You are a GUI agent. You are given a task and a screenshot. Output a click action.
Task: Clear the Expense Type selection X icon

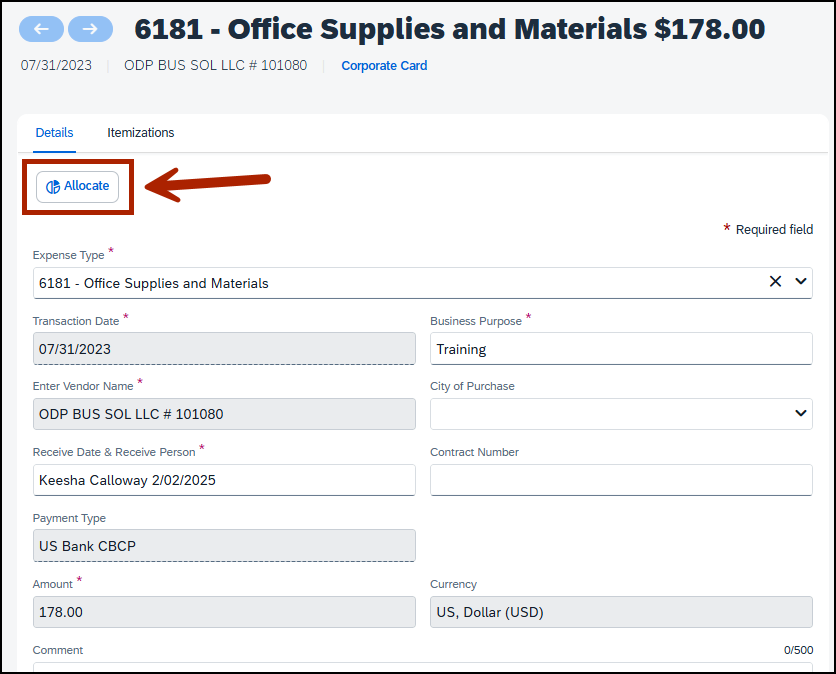click(x=775, y=282)
